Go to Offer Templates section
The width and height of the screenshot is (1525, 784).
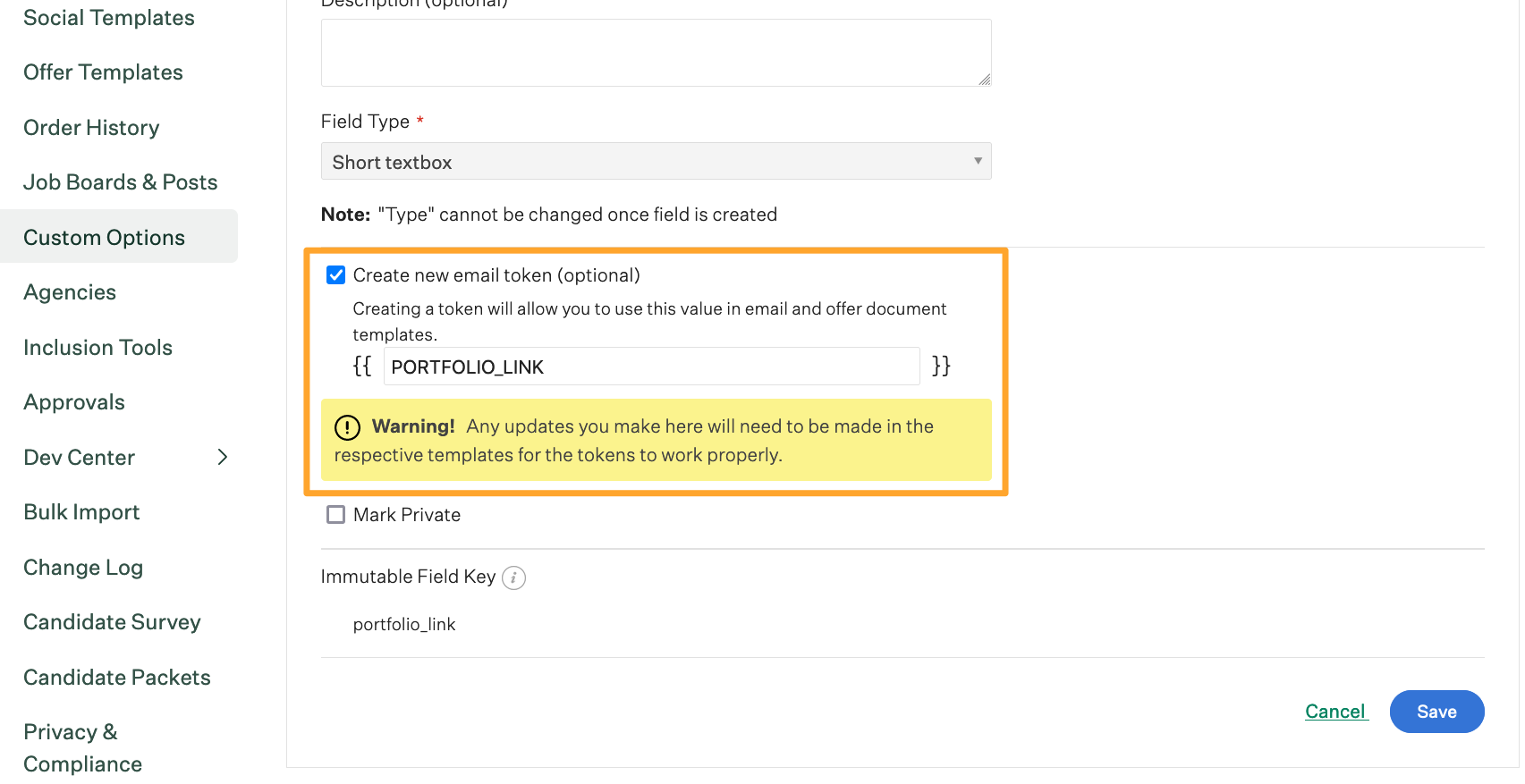tap(103, 72)
